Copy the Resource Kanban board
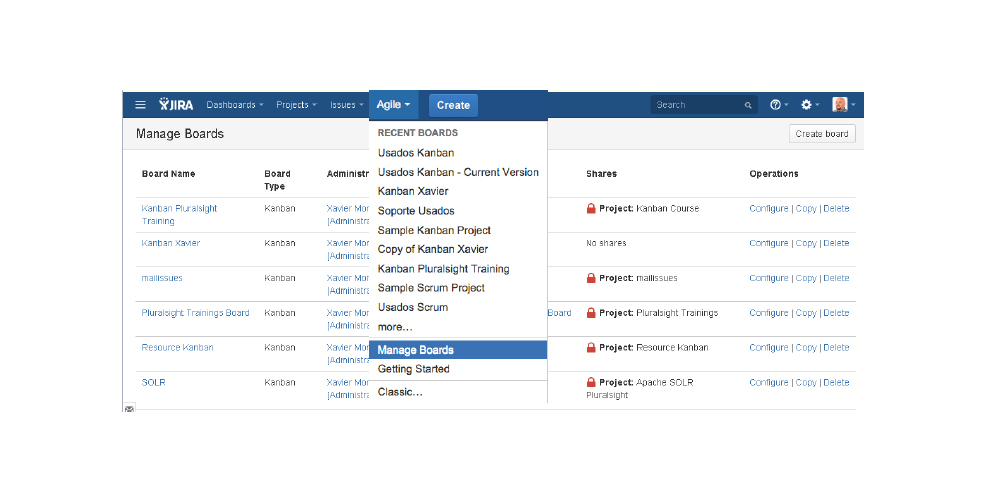The height and width of the screenshot is (503, 1000). pos(806,347)
